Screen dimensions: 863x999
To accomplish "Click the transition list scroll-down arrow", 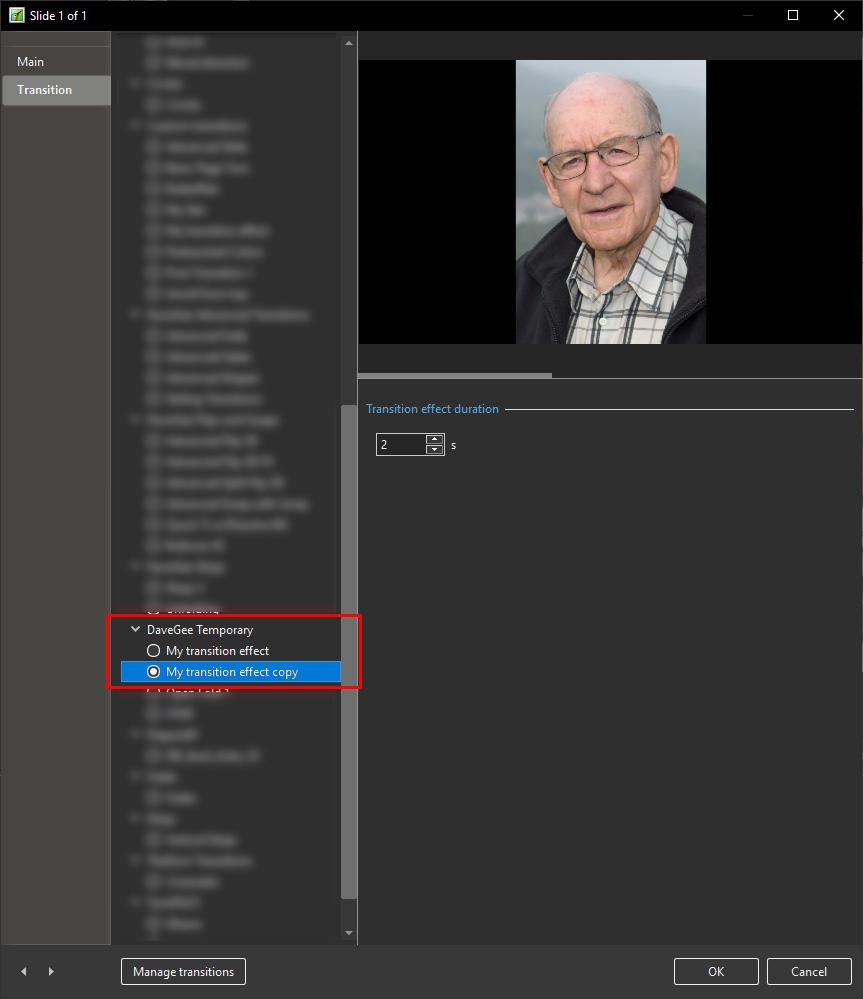I will (x=348, y=933).
